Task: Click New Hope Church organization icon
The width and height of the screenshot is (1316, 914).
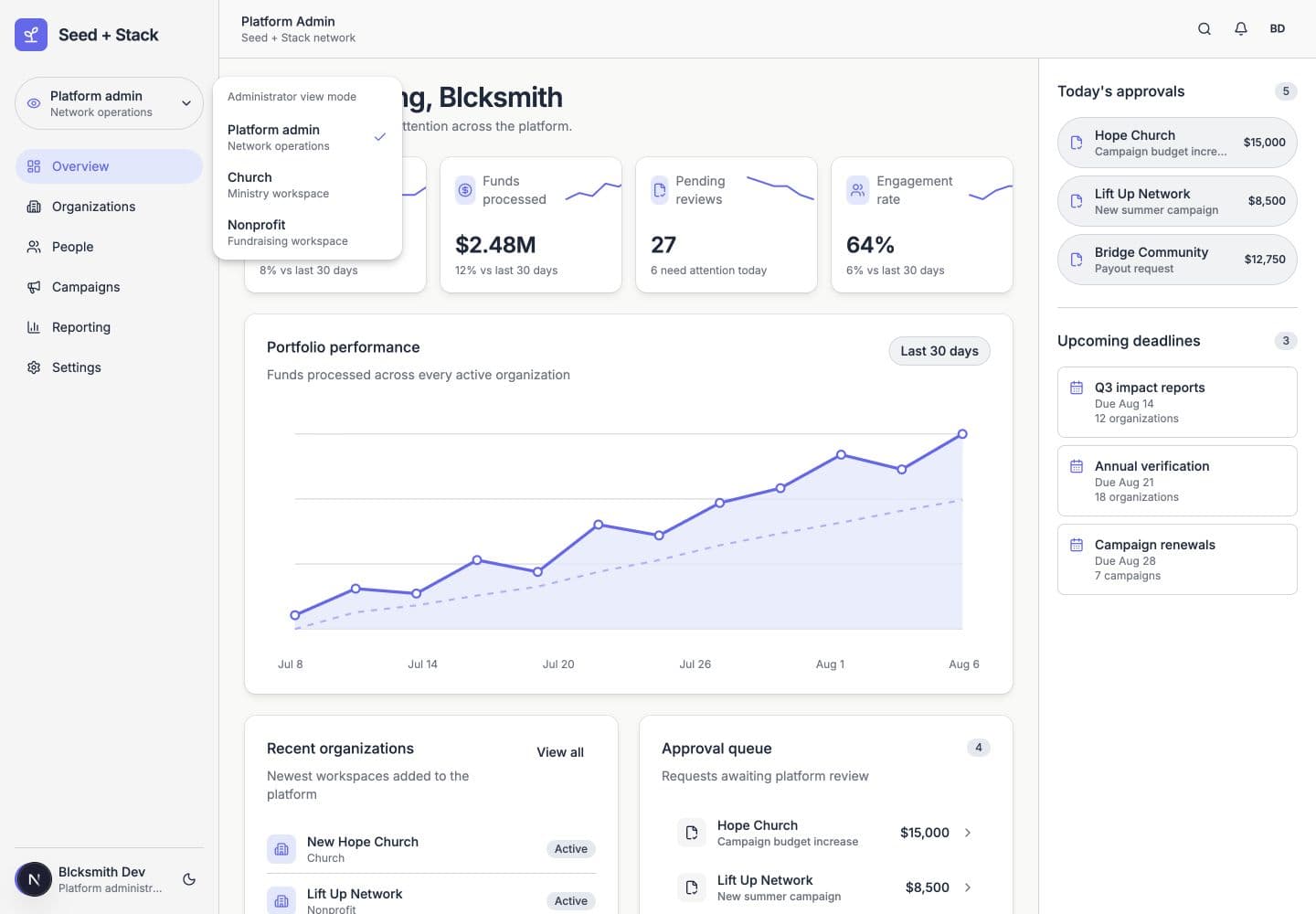Action: 281,849
